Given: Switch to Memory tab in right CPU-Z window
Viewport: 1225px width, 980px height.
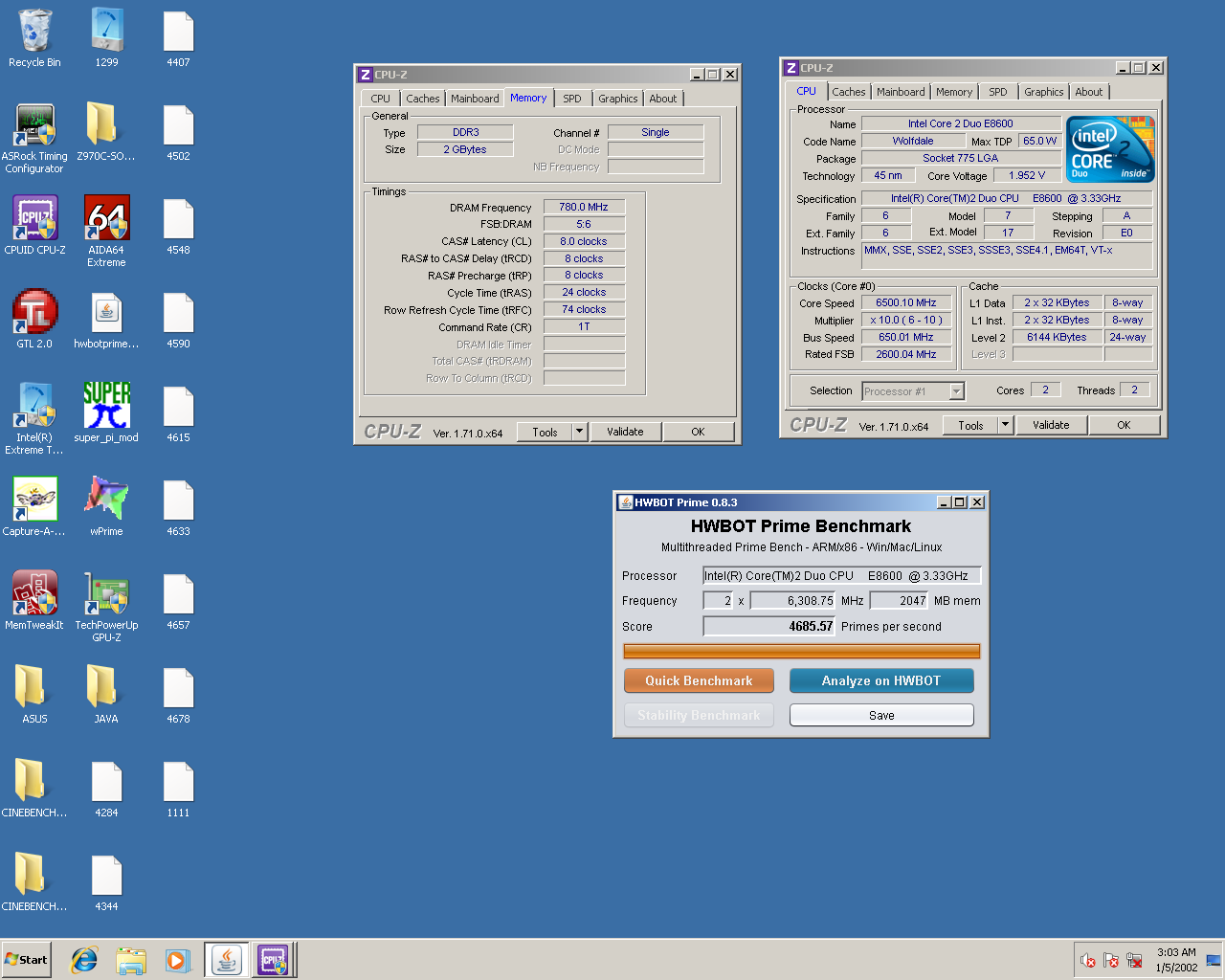Looking at the screenshot, I should [954, 92].
